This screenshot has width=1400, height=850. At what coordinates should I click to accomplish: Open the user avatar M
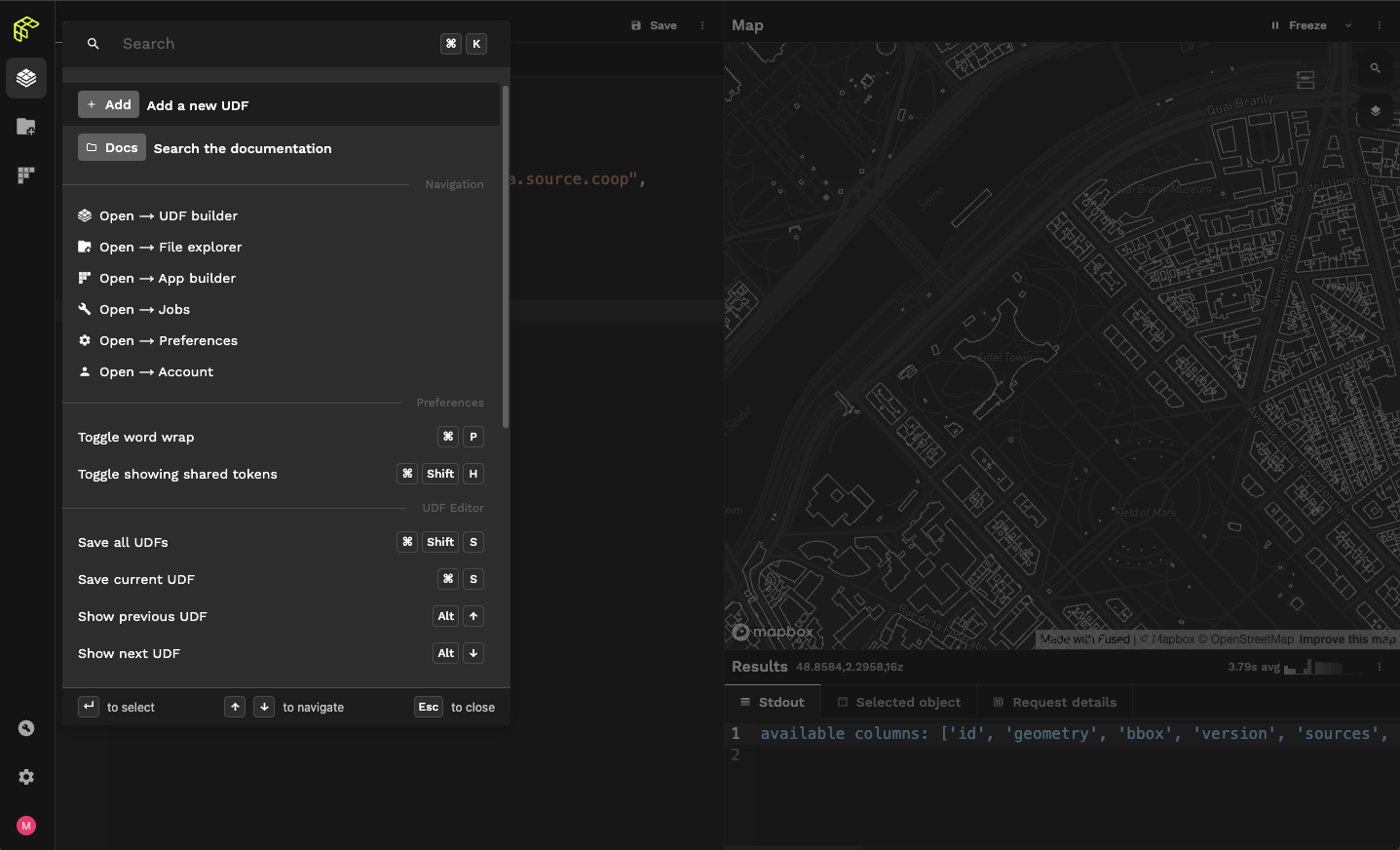coord(26,826)
